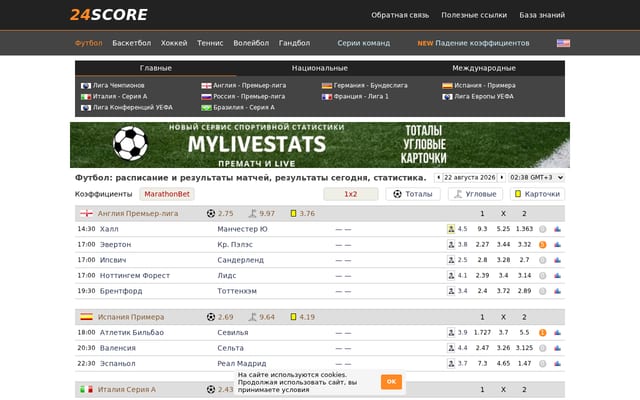Click team name Реал Мадрид

242,364
